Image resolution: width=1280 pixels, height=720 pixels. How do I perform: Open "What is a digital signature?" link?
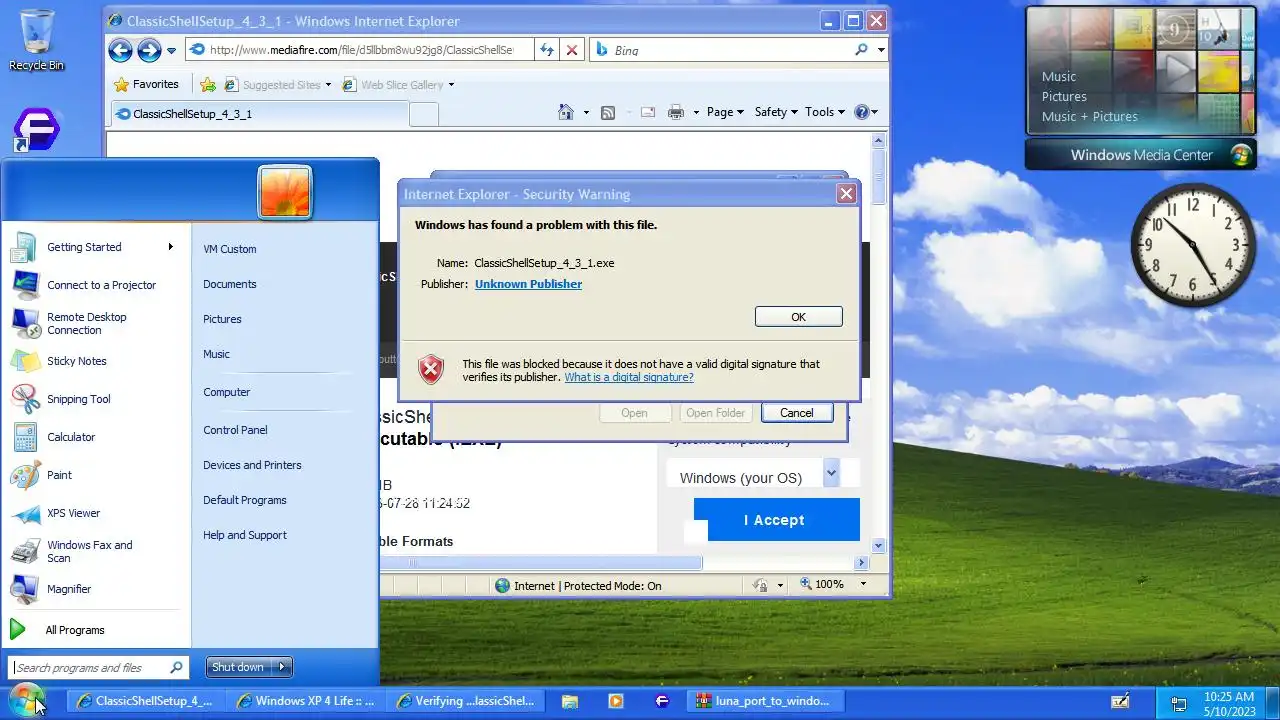629,377
